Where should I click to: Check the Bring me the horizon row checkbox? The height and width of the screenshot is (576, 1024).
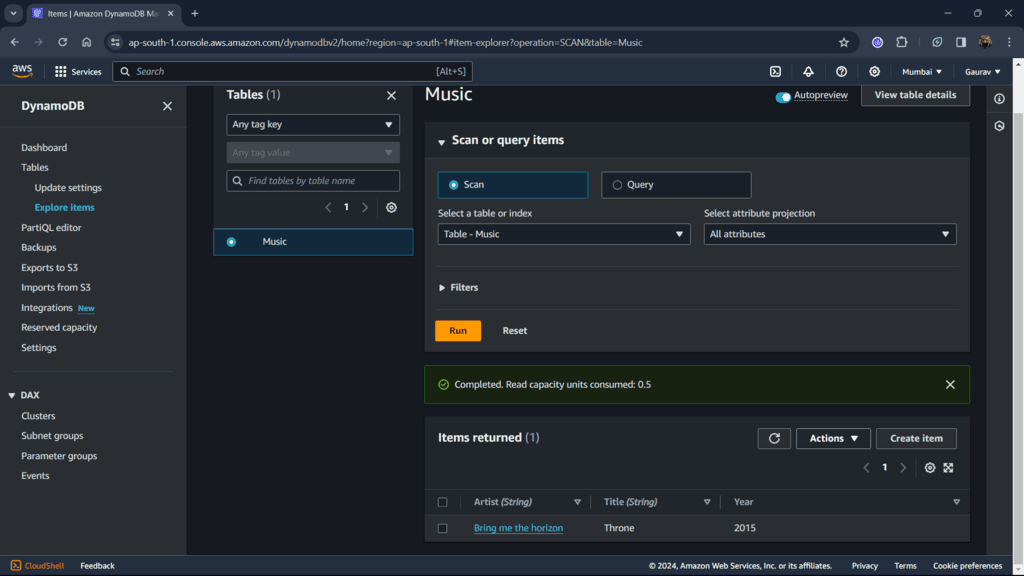pyautogui.click(x=442, y=528)
